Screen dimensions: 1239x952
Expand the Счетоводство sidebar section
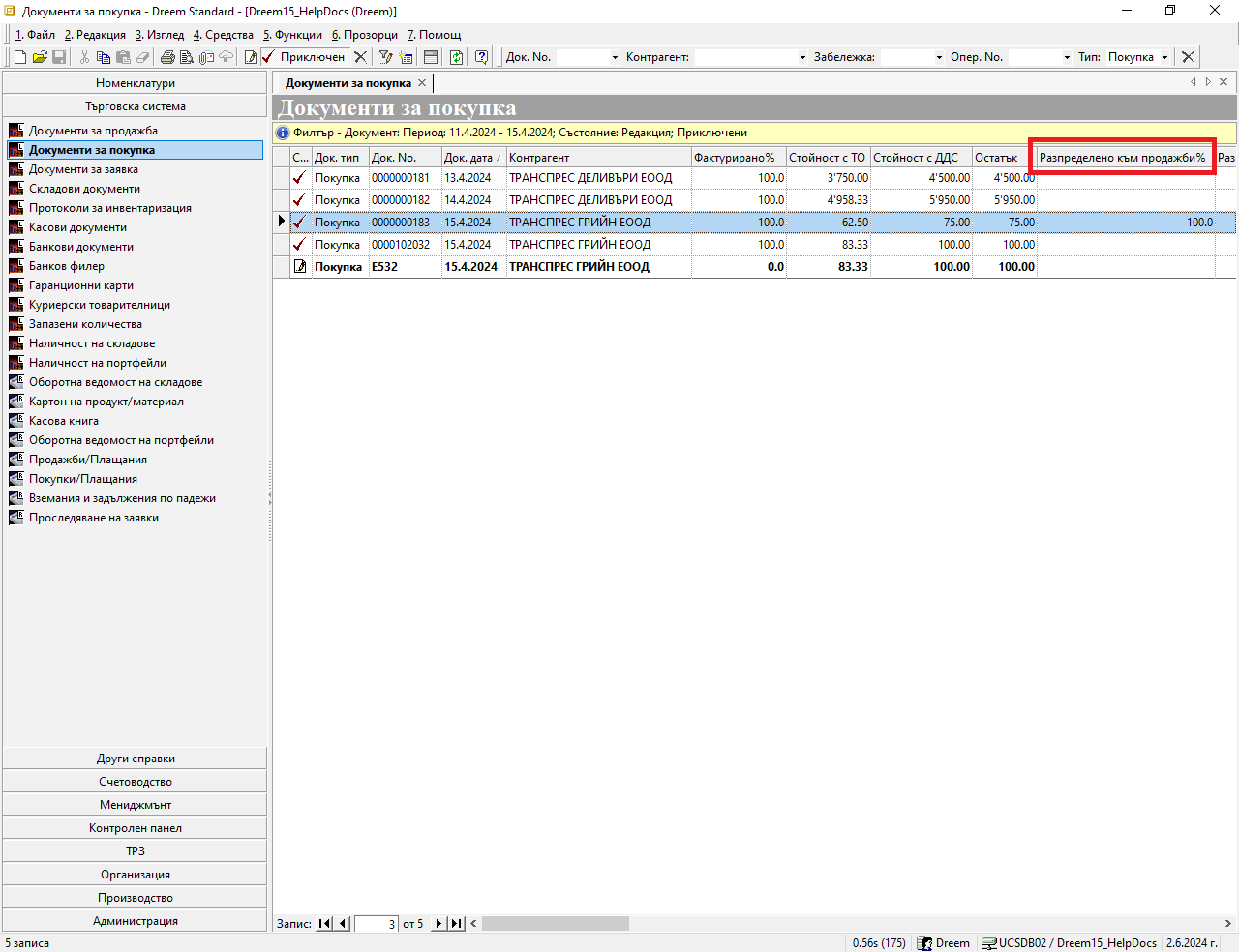tap(136, 782)
